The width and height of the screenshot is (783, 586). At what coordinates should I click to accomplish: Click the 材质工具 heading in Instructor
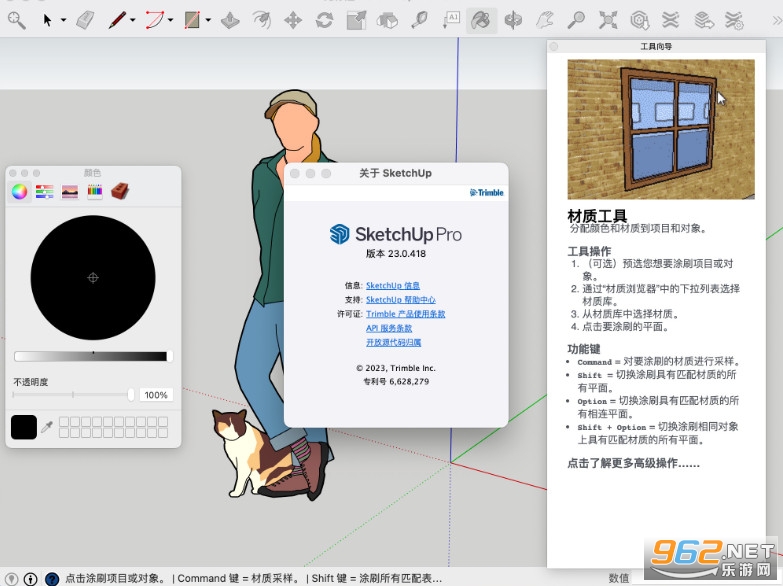(x=597, y=216)
